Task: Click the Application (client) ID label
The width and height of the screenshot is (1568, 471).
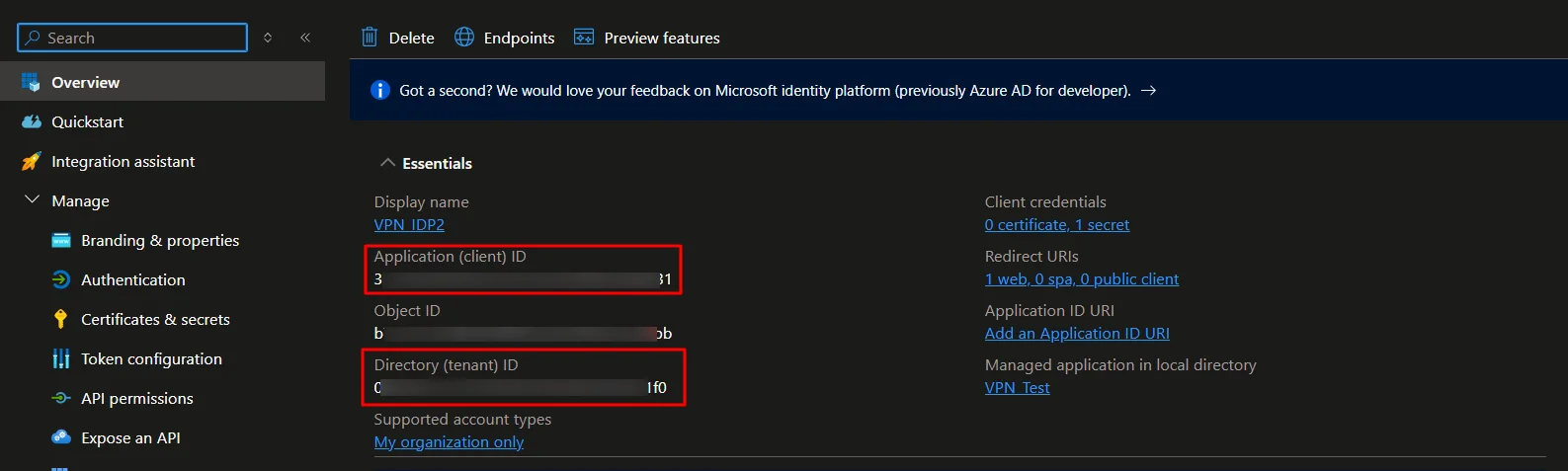Action: point(450,256)
